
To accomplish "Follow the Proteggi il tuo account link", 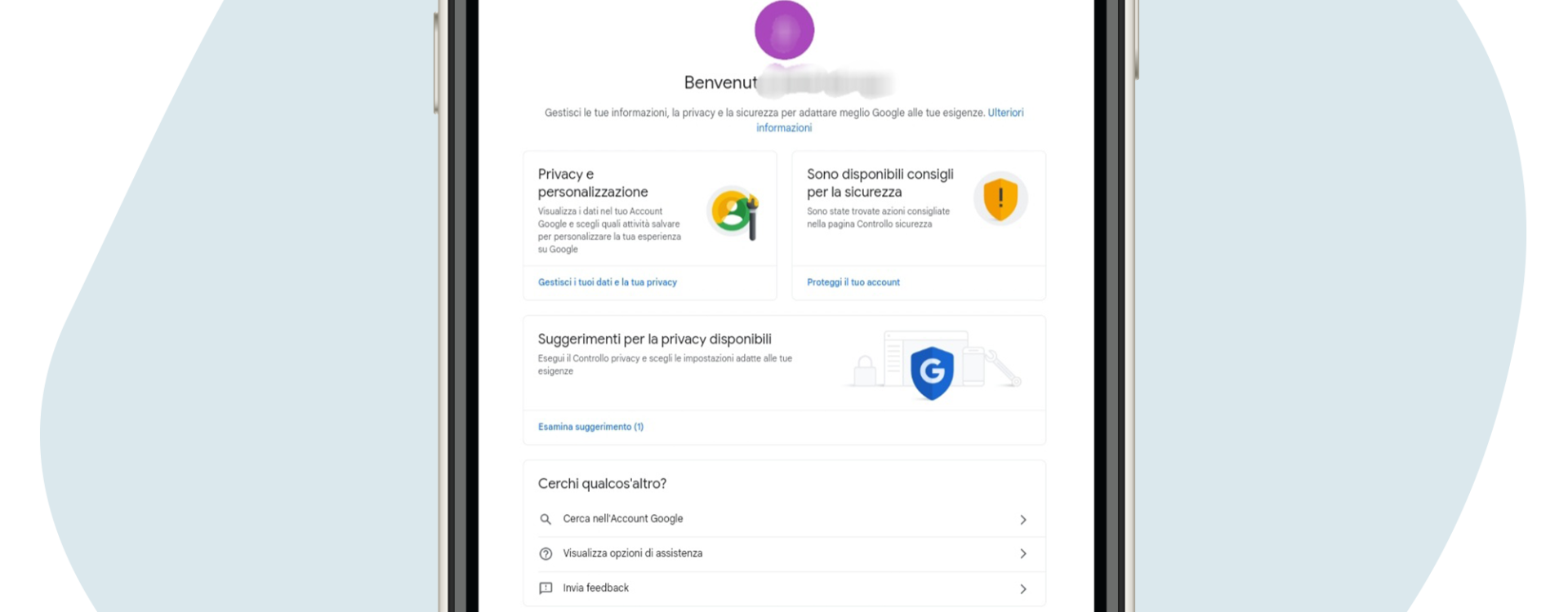I will pos(853,282).
